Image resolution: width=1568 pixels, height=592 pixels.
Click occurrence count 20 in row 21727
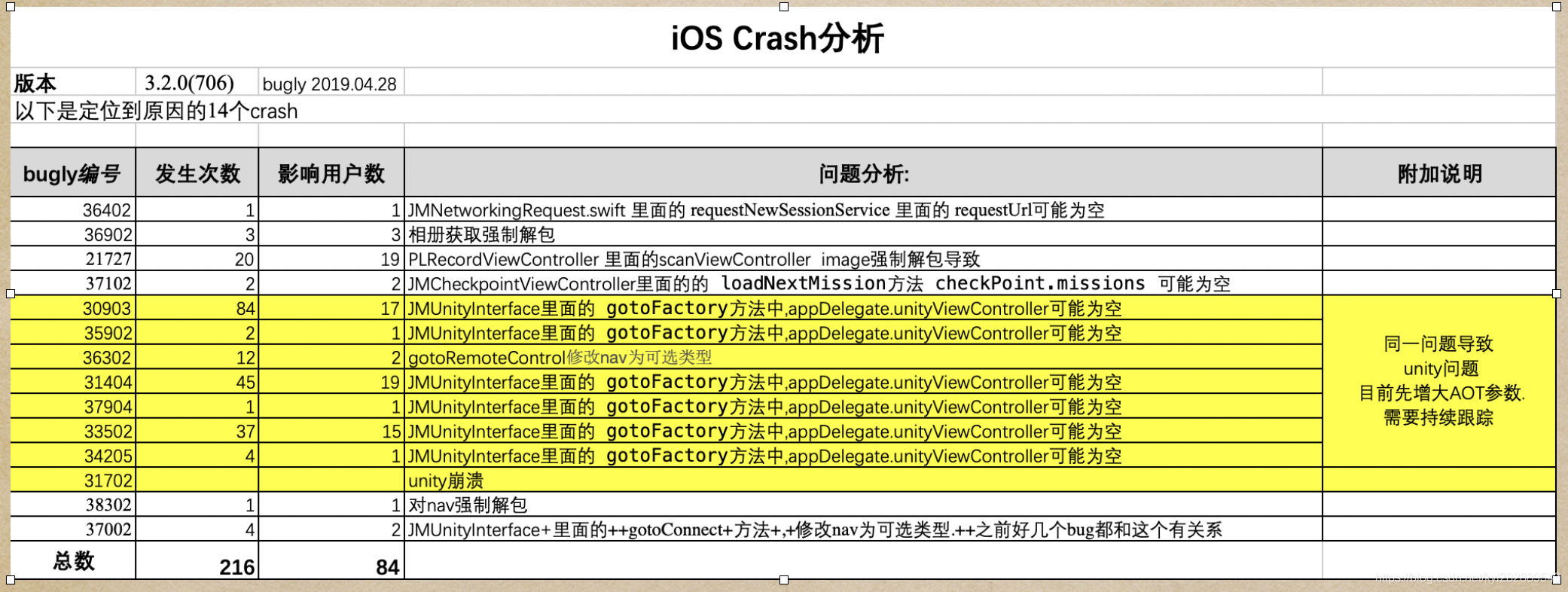click(x=197, y=258)
